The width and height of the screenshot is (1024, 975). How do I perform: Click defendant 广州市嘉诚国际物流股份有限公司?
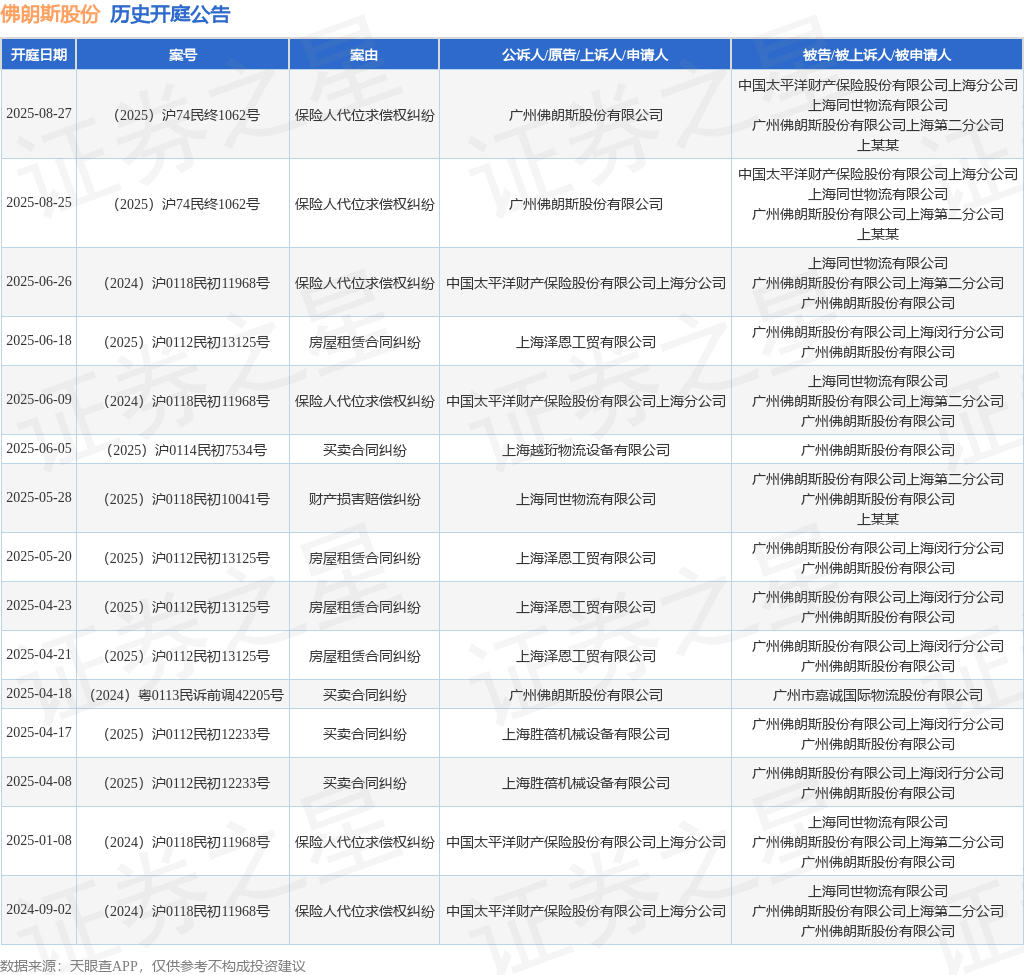tap(878, 695)
